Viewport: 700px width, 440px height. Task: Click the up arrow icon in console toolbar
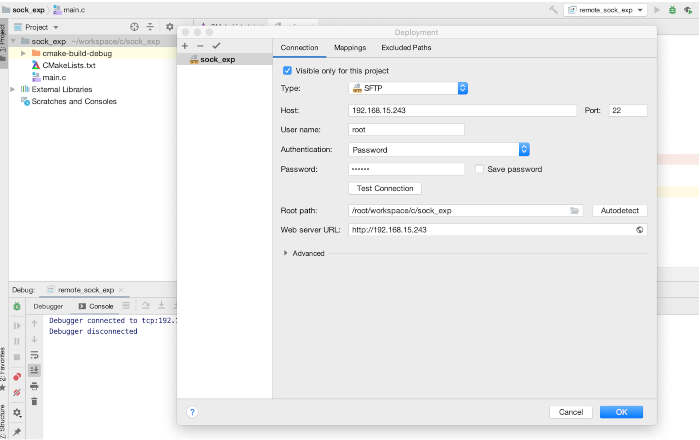point(34,323)
